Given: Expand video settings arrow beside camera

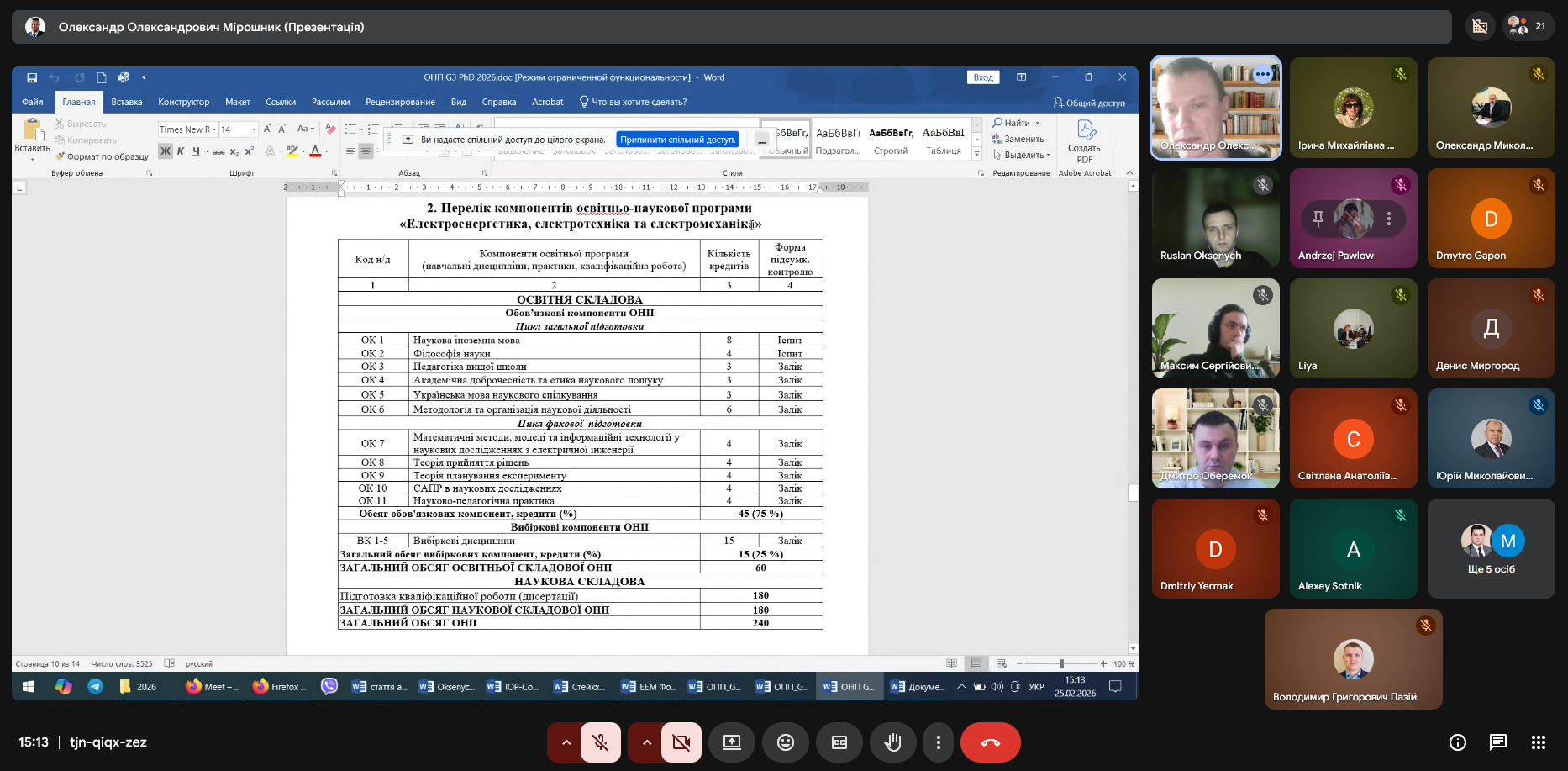Looking at the screenshot, I should point(646,742).
